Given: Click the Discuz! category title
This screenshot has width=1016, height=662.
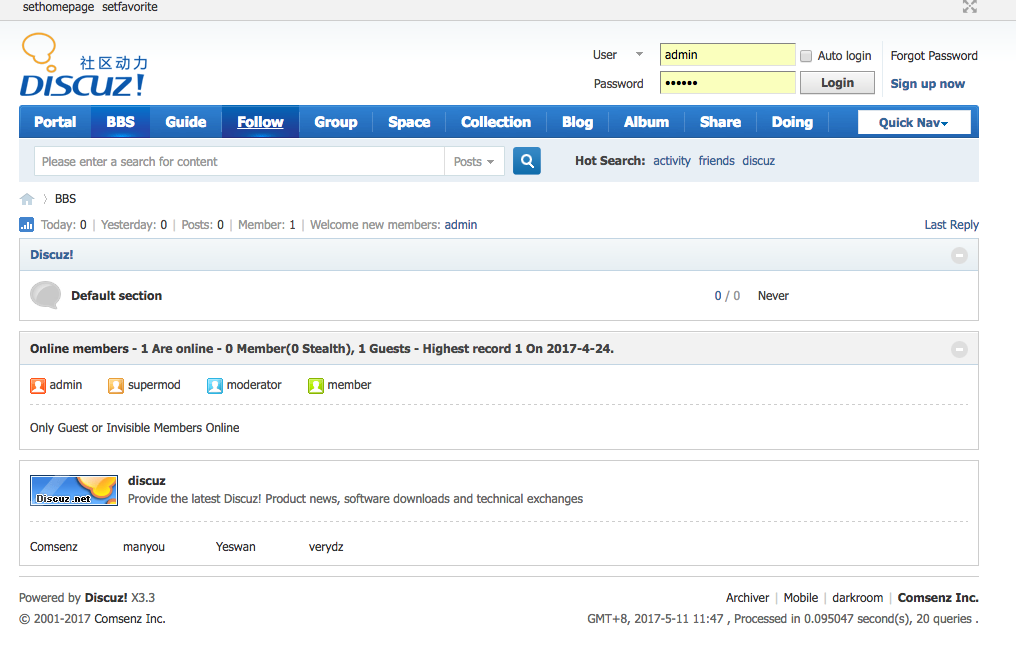Looking at the screenshot, I should coord(52,255).
